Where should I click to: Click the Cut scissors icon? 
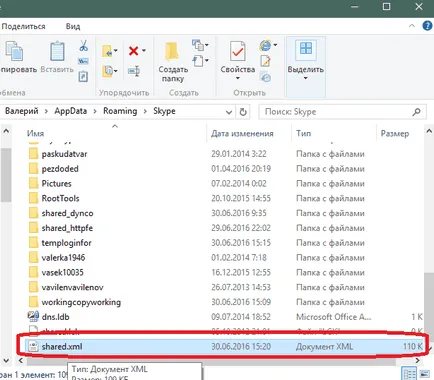coord(84,46)
